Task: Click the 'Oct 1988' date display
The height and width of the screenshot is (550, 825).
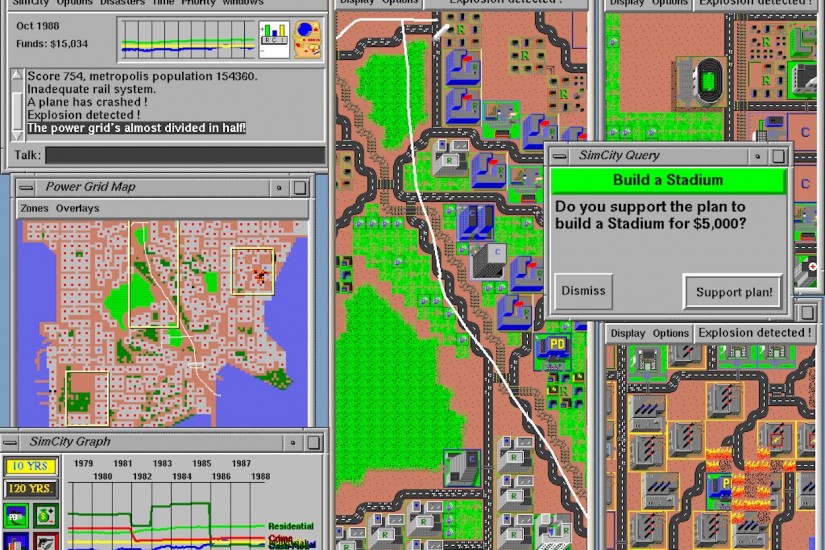Action: (37, 26)
